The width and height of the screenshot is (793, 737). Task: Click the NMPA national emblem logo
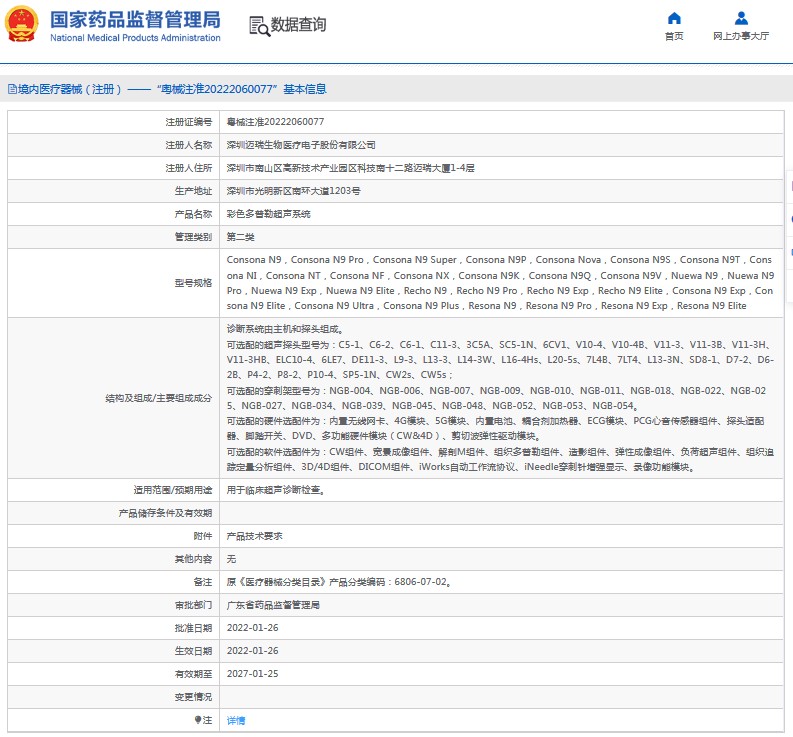click(24, 25)
